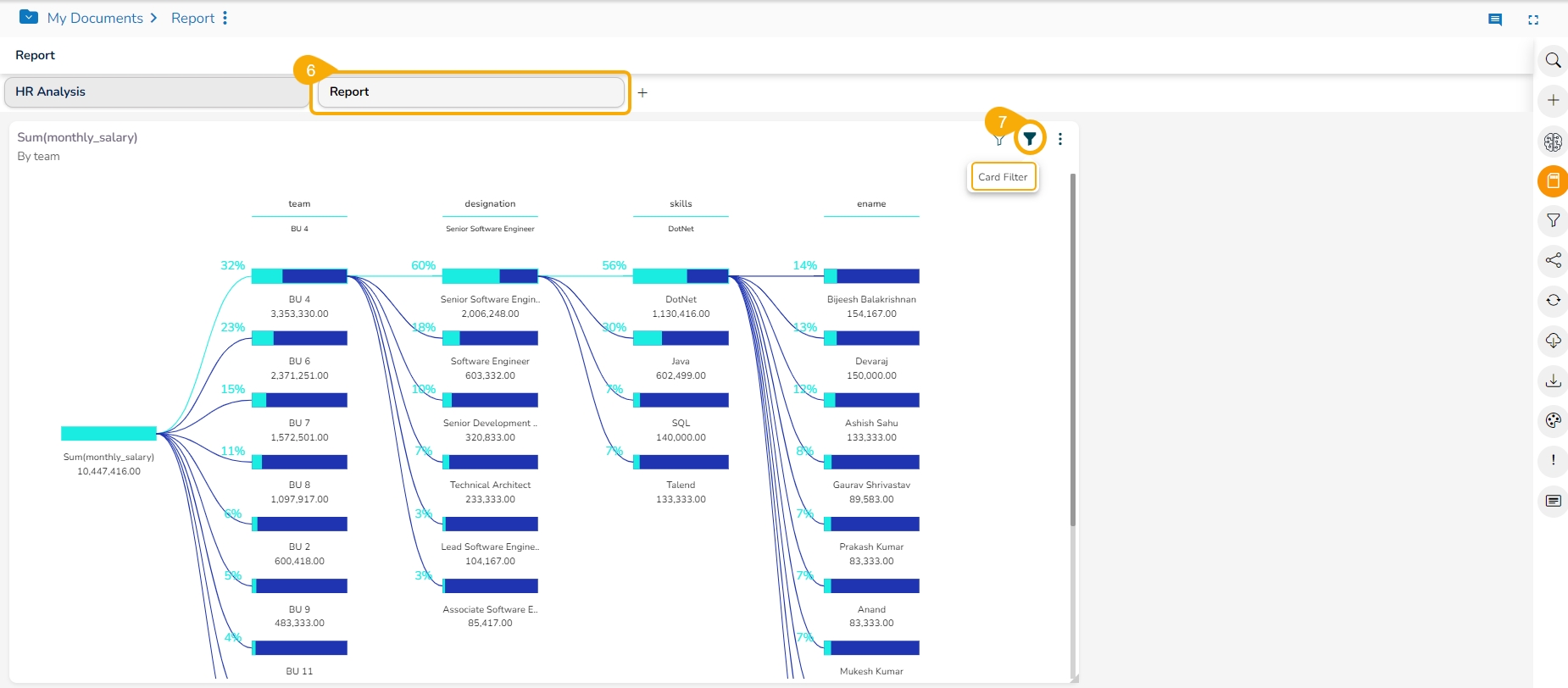Click the solid Card Filter funnel icon
The image size is (1568, 688).
pyautogui.click(x=1029, y=139)
